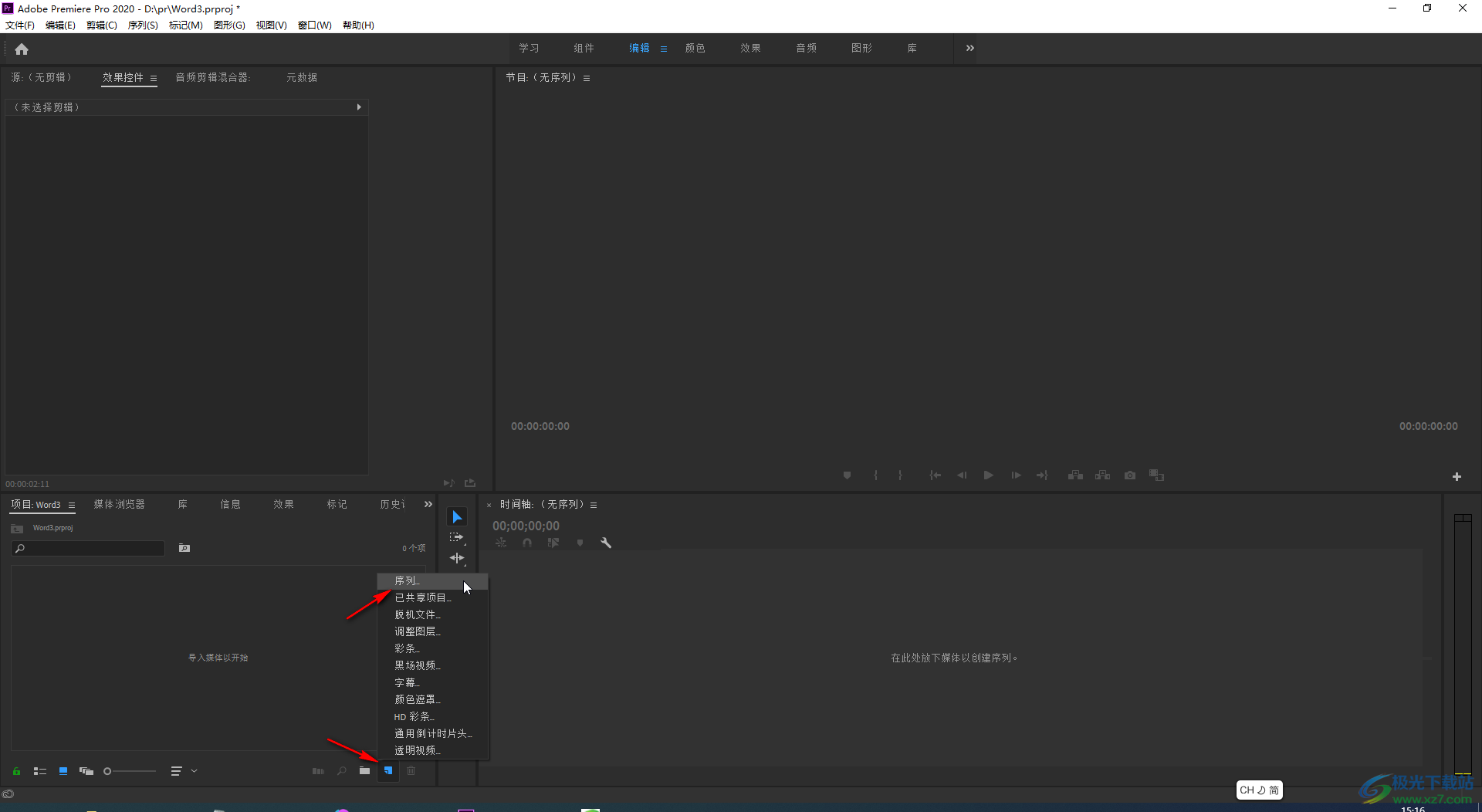The height and width of the screenshot is (812, 1482).
Task: Open Effect Controls panel menu
Action: (154, 78)
